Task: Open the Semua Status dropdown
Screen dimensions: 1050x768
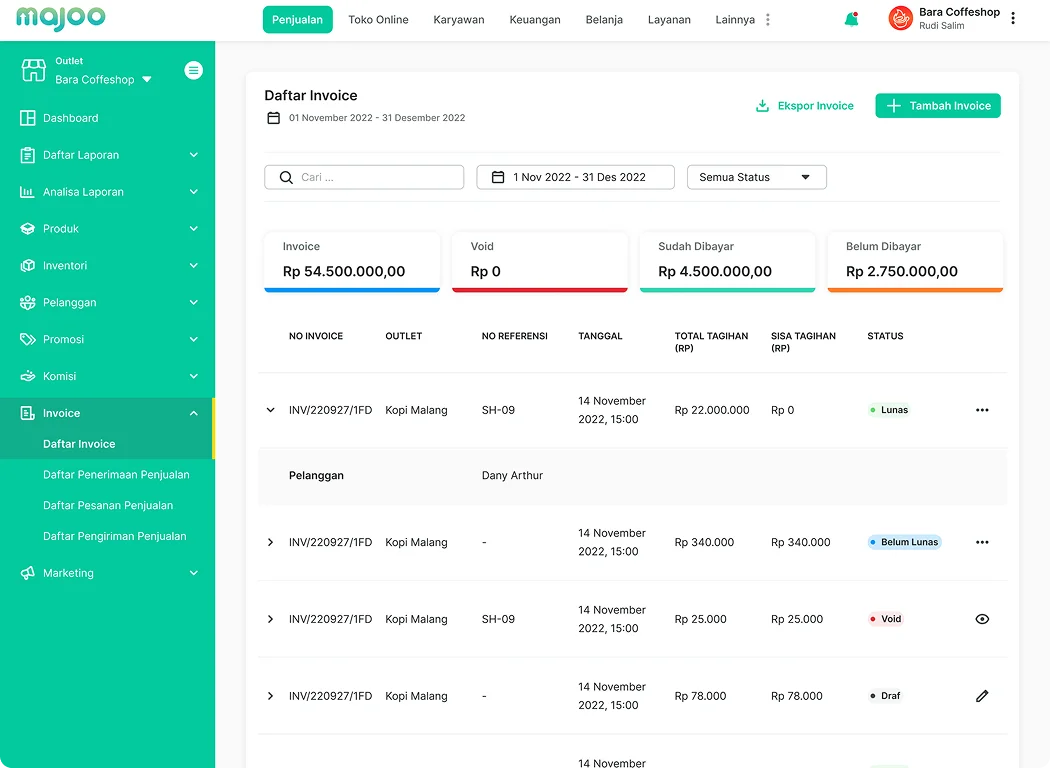Action: click(756, 177)
